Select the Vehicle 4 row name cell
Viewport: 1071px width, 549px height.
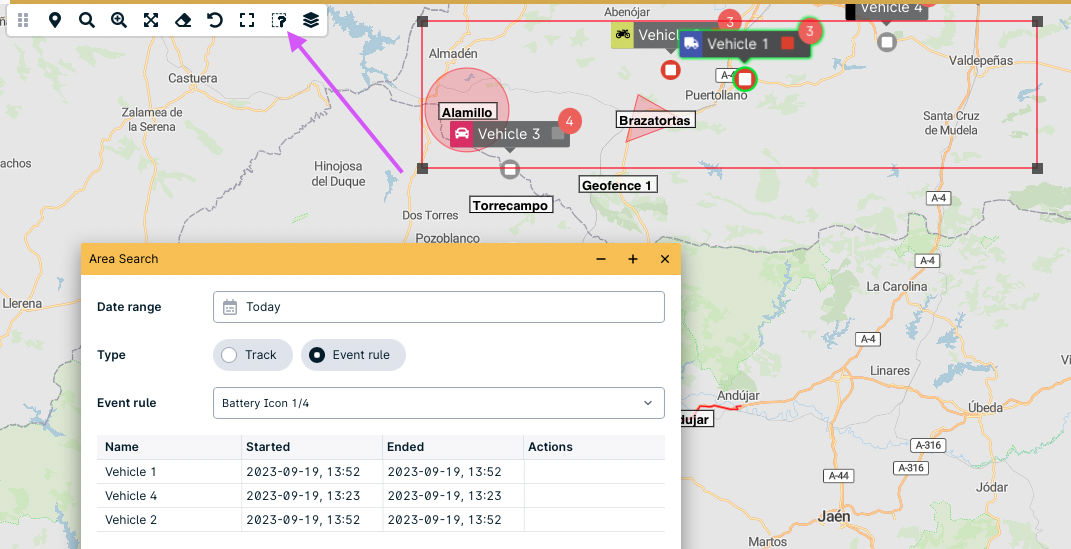click(169, 496)
